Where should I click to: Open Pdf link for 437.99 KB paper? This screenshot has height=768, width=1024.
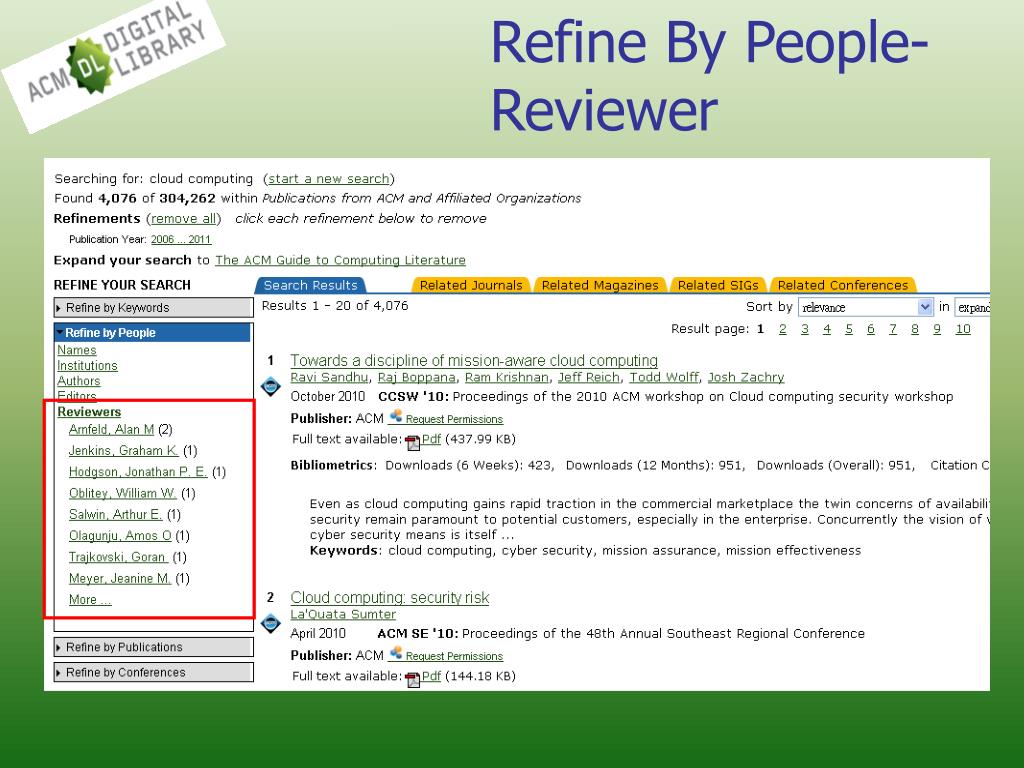pyautogui.click(x=431, y=439)
